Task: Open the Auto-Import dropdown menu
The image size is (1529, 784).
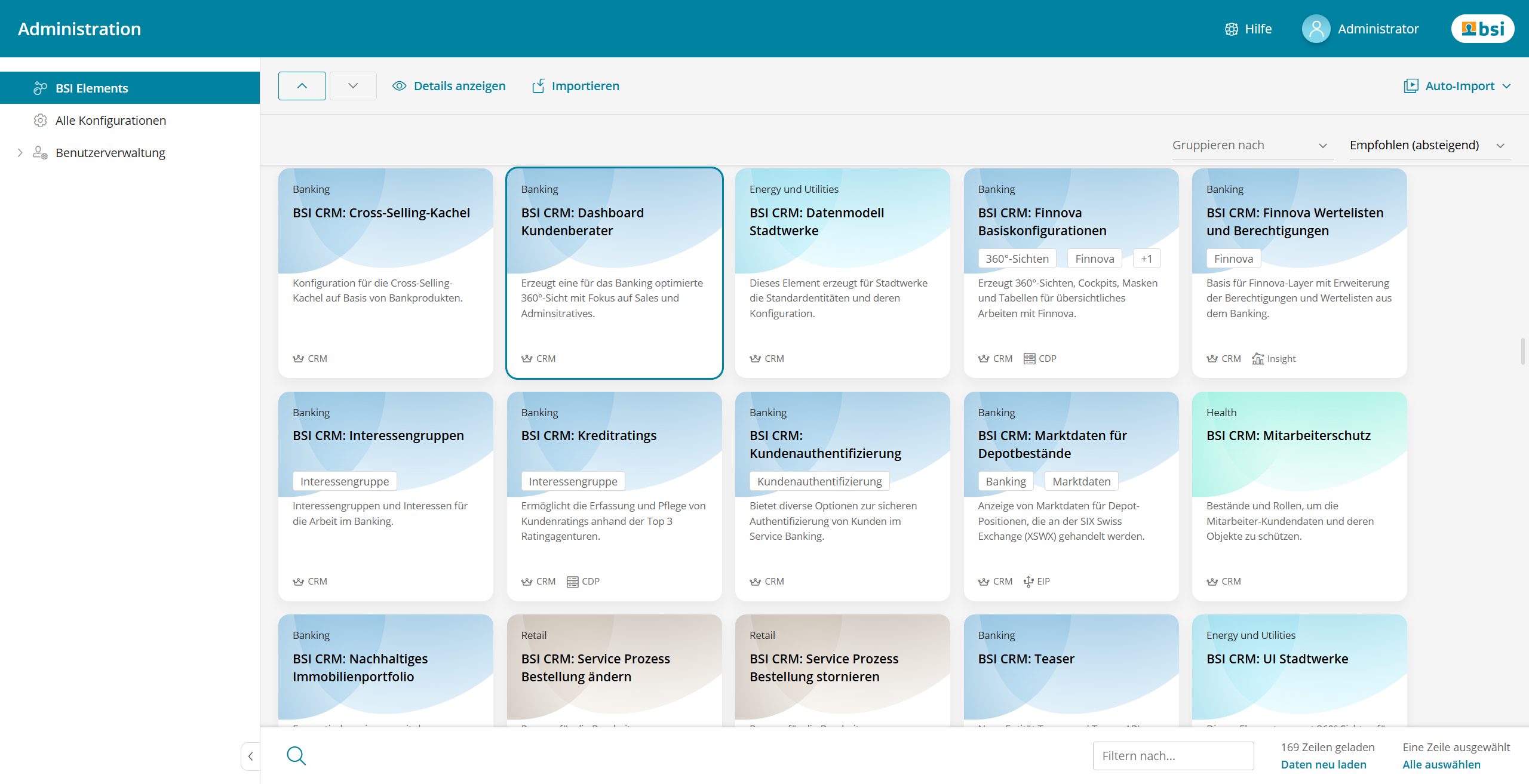Action: (1457, 85)
